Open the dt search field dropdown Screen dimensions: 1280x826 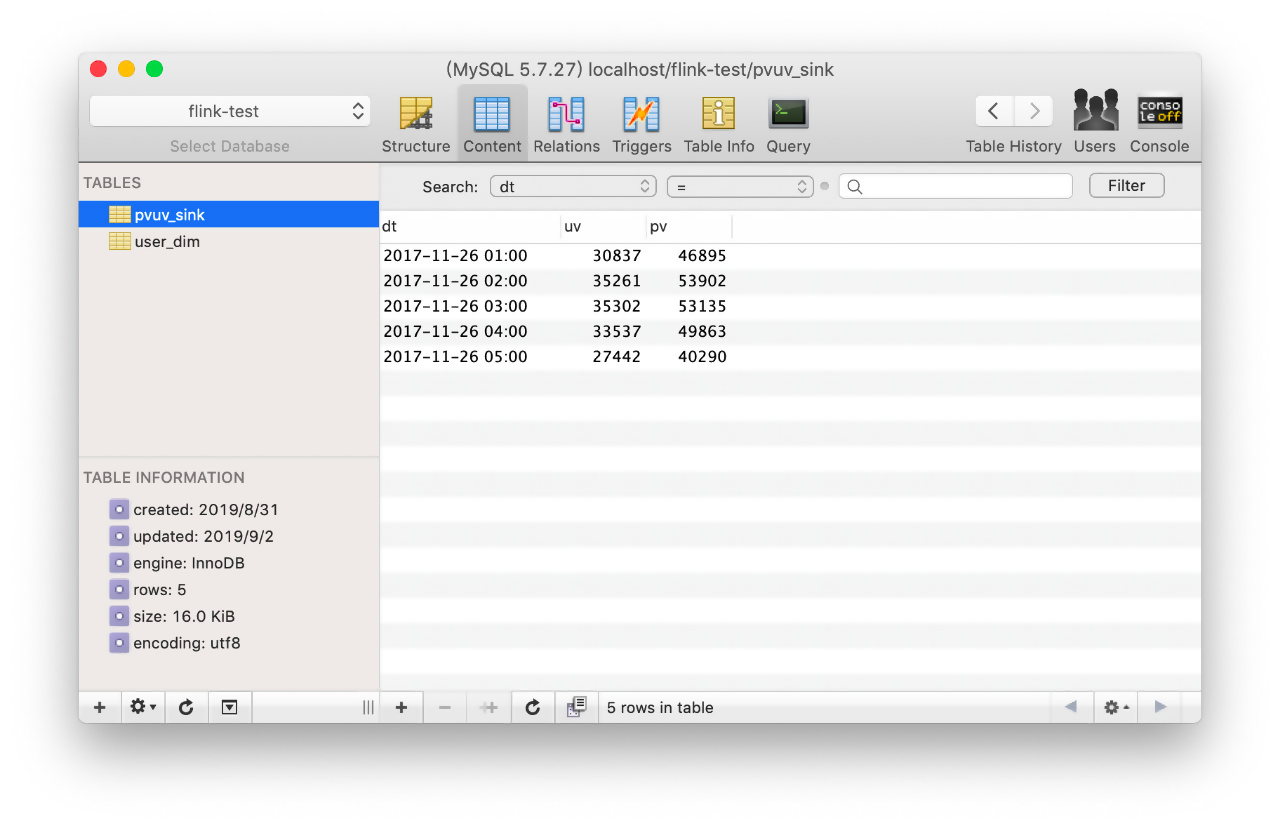pyautogui.click(x=573, y=186)
